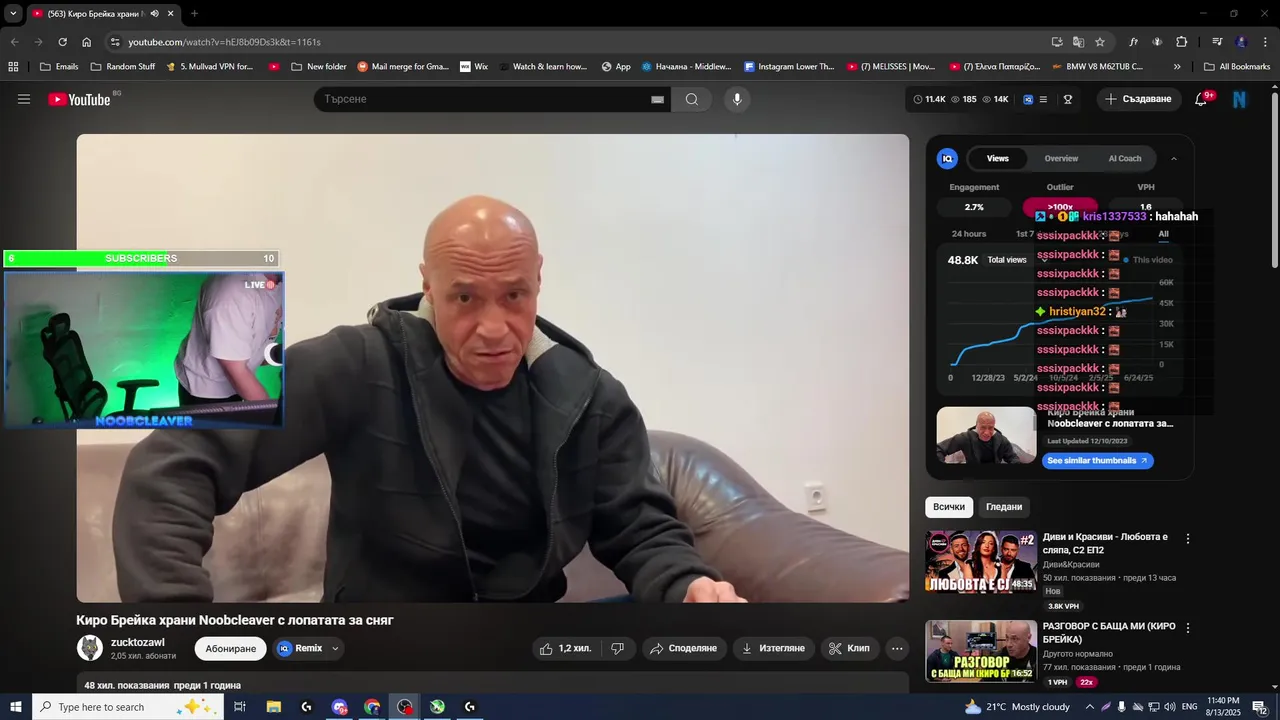Reload the page in browser toolbar
This screenshot has width=1280, height=720.
coord(62,42)
